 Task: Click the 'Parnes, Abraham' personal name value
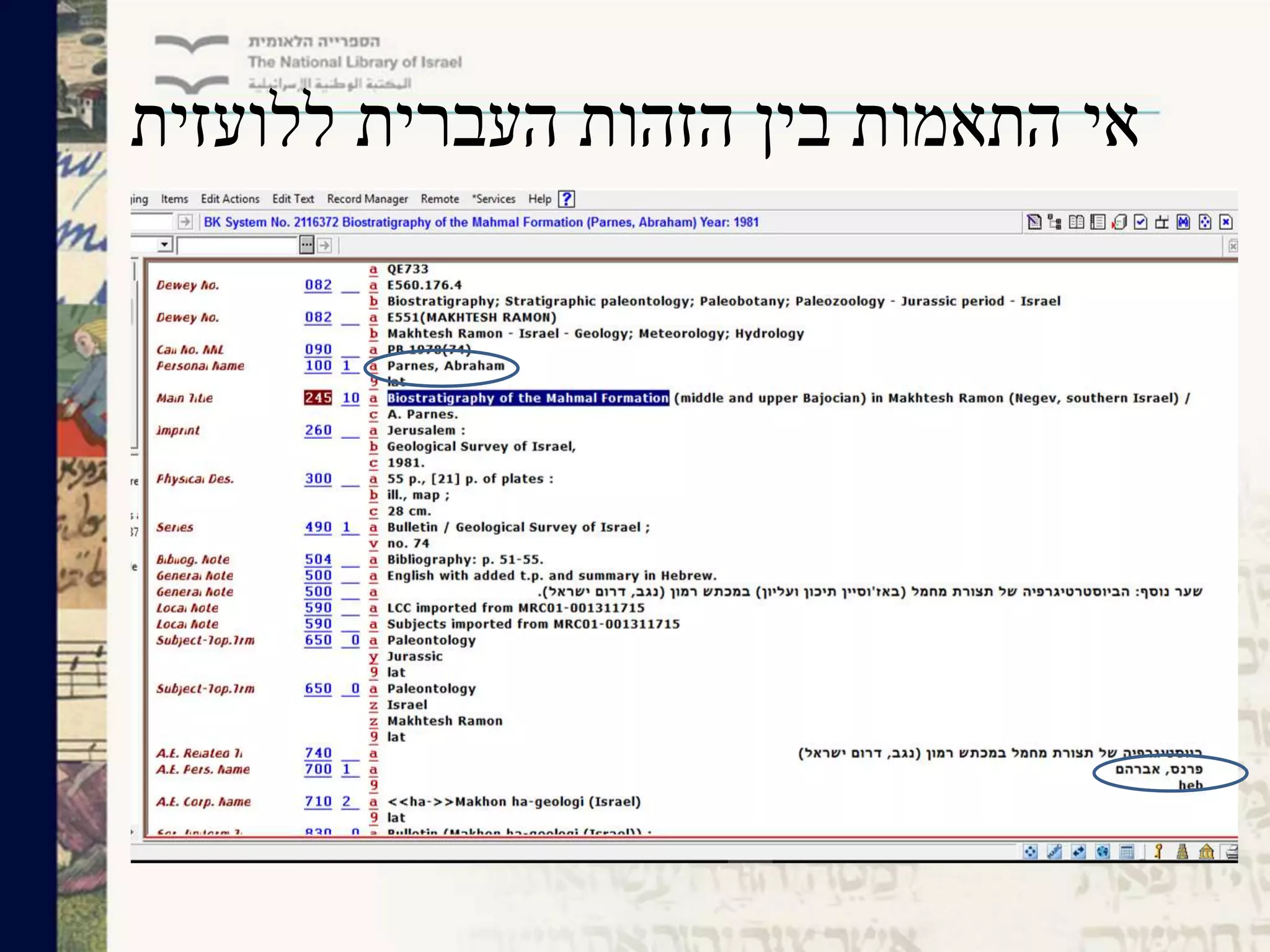pyautogui.click(x=446, y=366)
